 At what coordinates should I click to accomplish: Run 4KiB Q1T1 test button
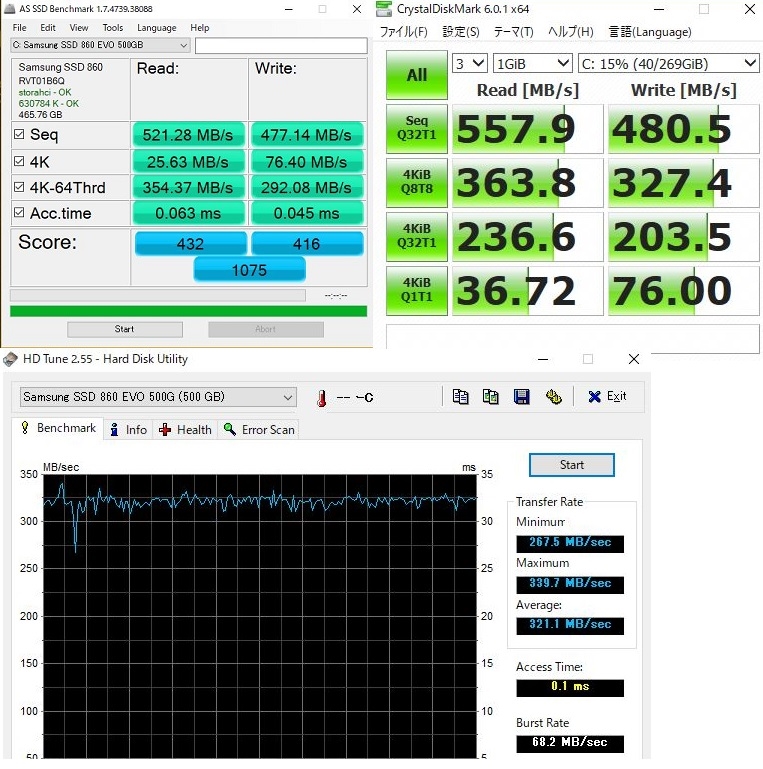(416, 290)
